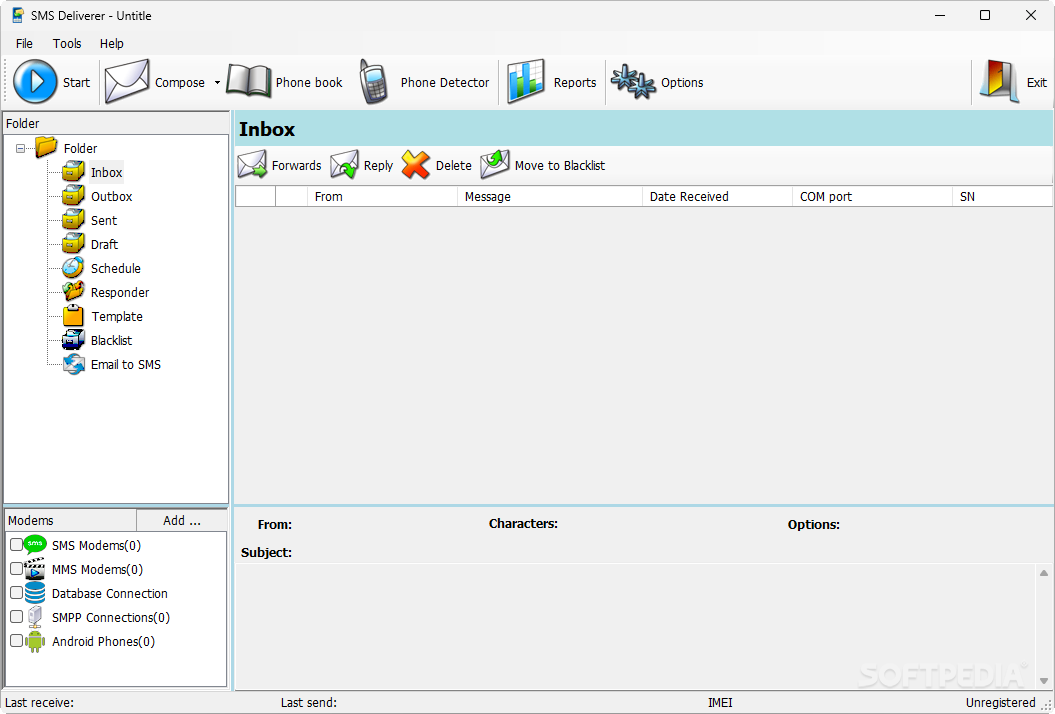Enable the SMPP Connections(0) checkbox

16,616
